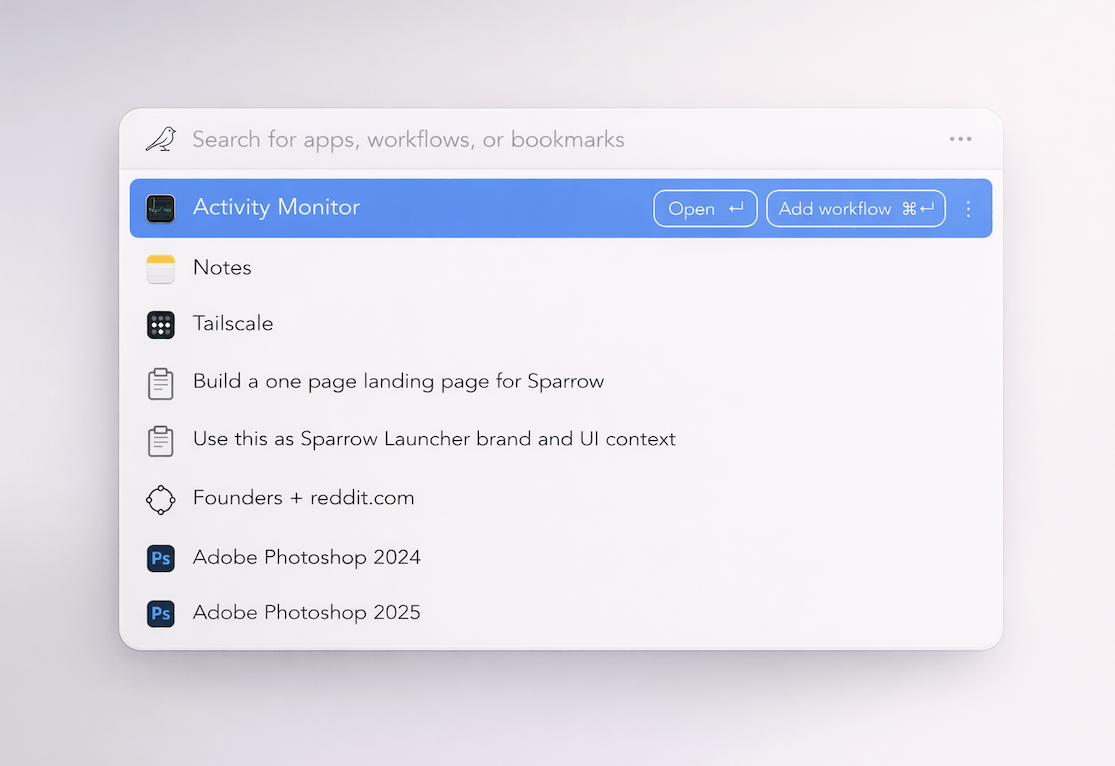Viewport: 1115px width, 766px height.
Task: Click the Founders + reddit.com workflow icon
Action: click(160, 499)
